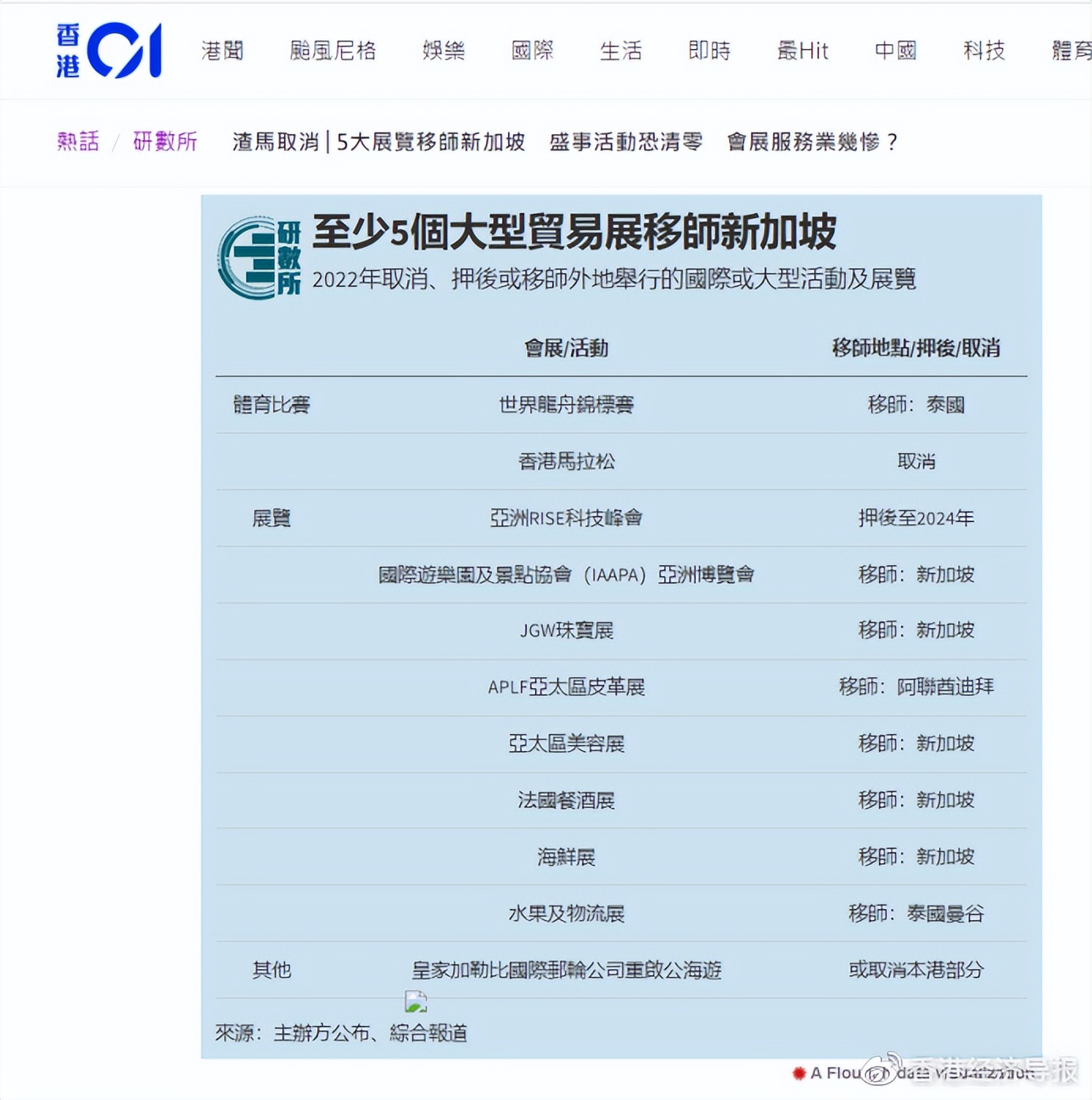Go to 研數所 via the breadcrumb
Viewport: 1092px width, 1100px height.
(166, 140)
